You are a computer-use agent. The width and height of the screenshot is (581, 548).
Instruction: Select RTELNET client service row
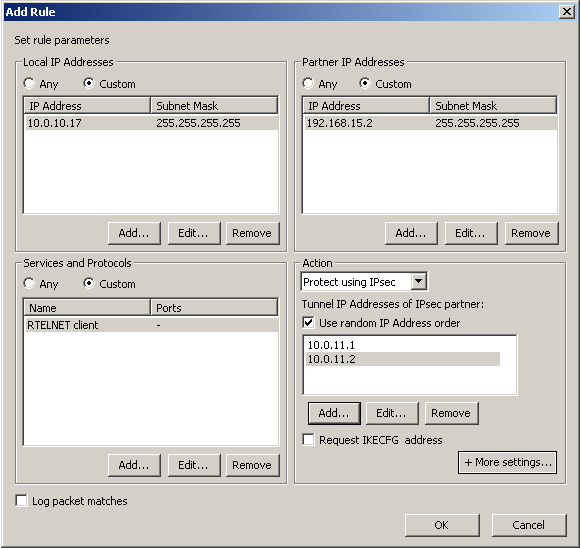151,325
